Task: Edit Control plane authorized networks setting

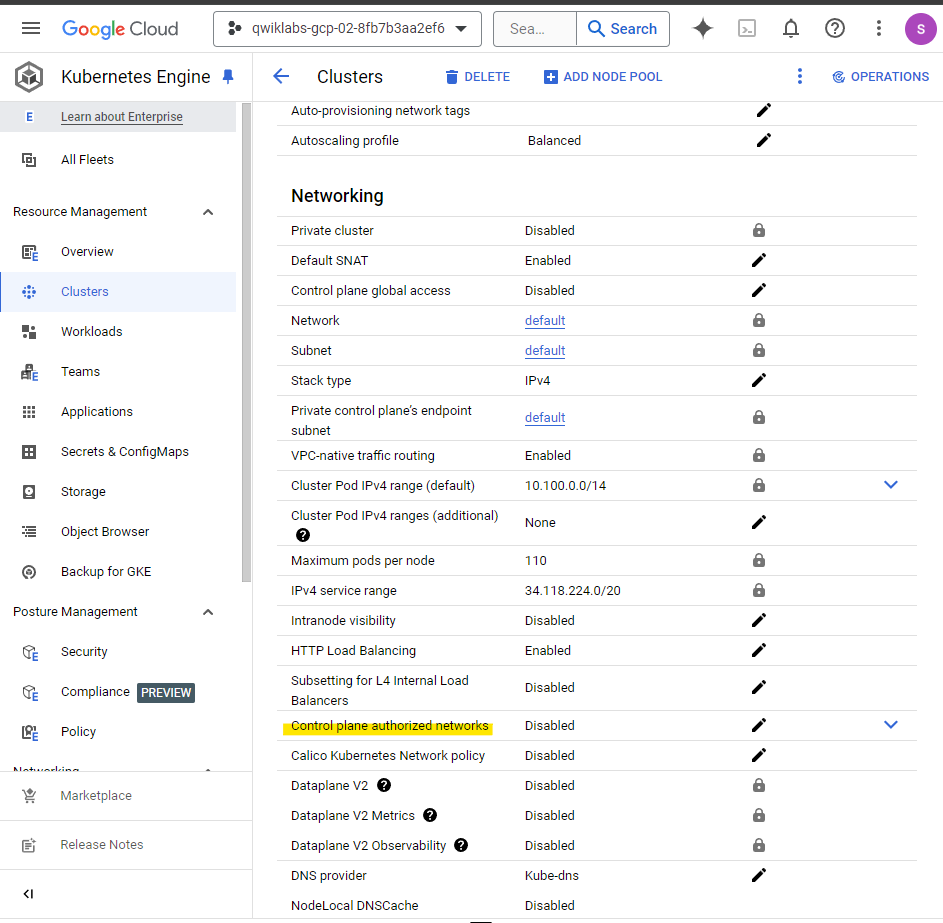Action: 759,726
